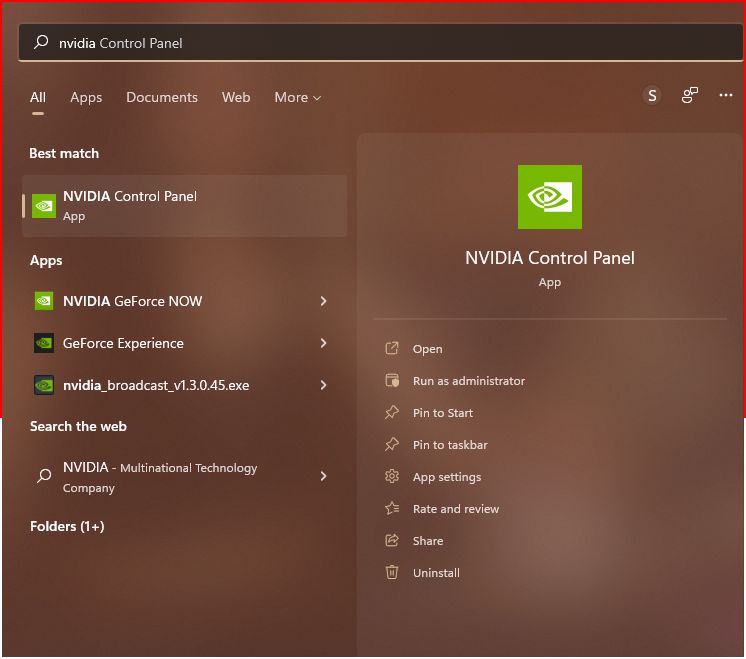Open the three-dot more options menu

pyautogui.click(x=726, y=96)
